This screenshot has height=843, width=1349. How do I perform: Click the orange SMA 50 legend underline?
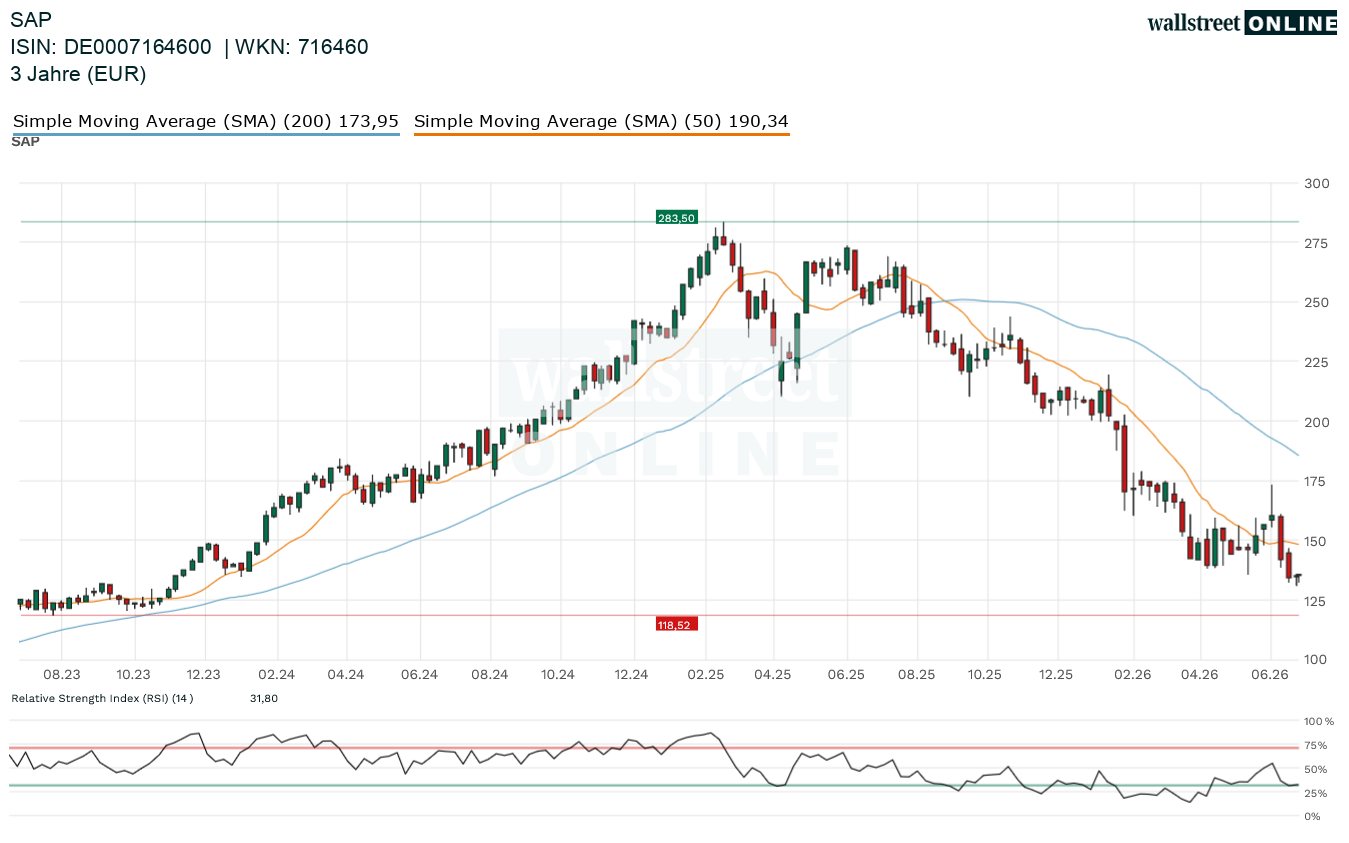click(601, 134)
